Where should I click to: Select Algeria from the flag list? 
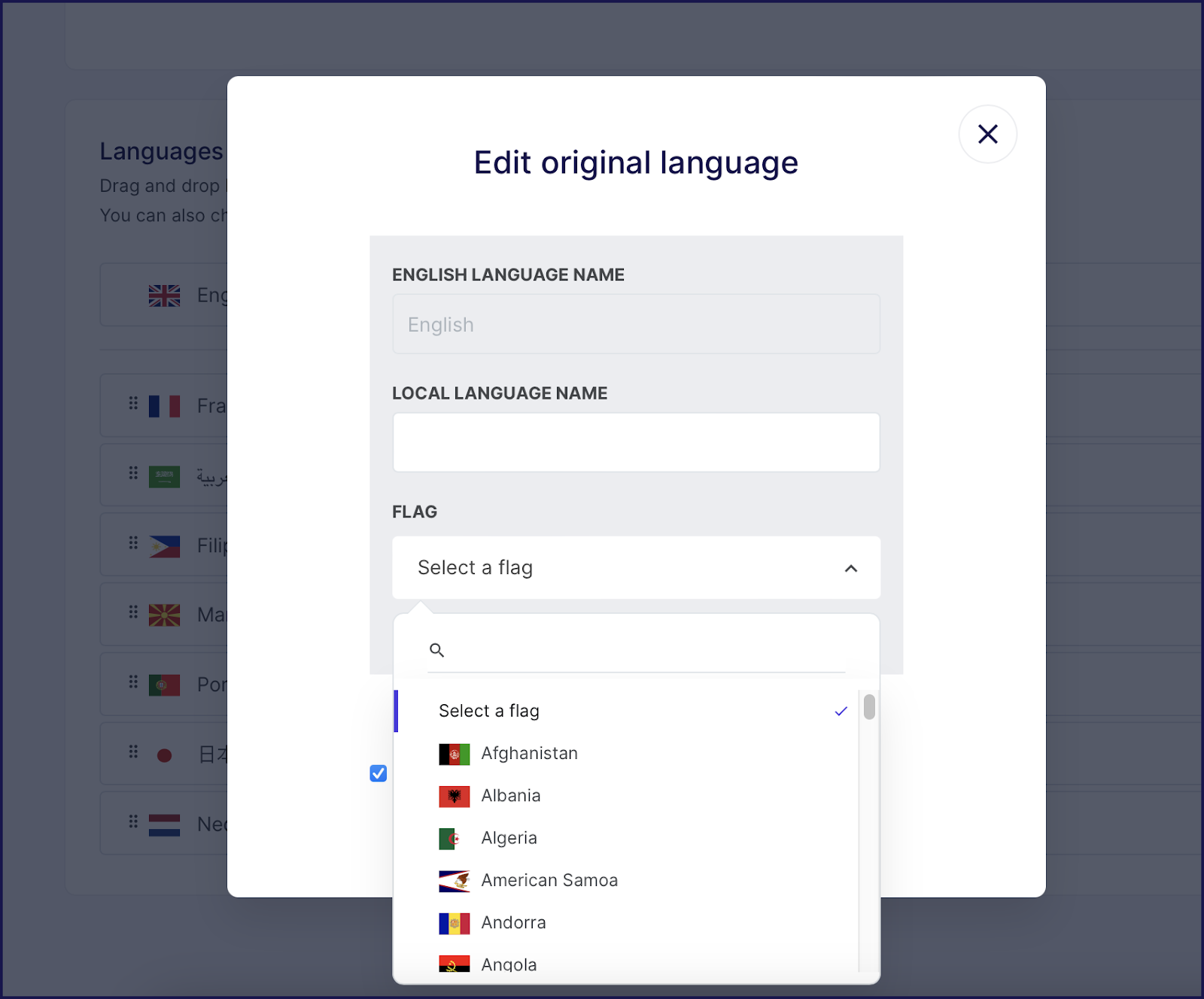pos(626,838)
